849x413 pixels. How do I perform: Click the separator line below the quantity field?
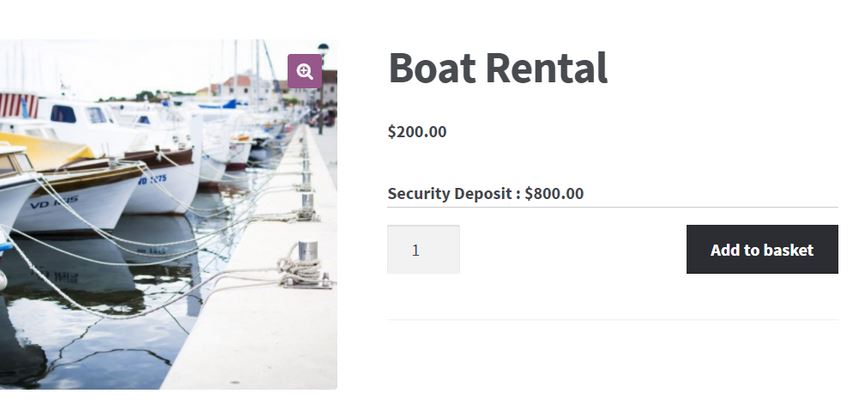612,320
